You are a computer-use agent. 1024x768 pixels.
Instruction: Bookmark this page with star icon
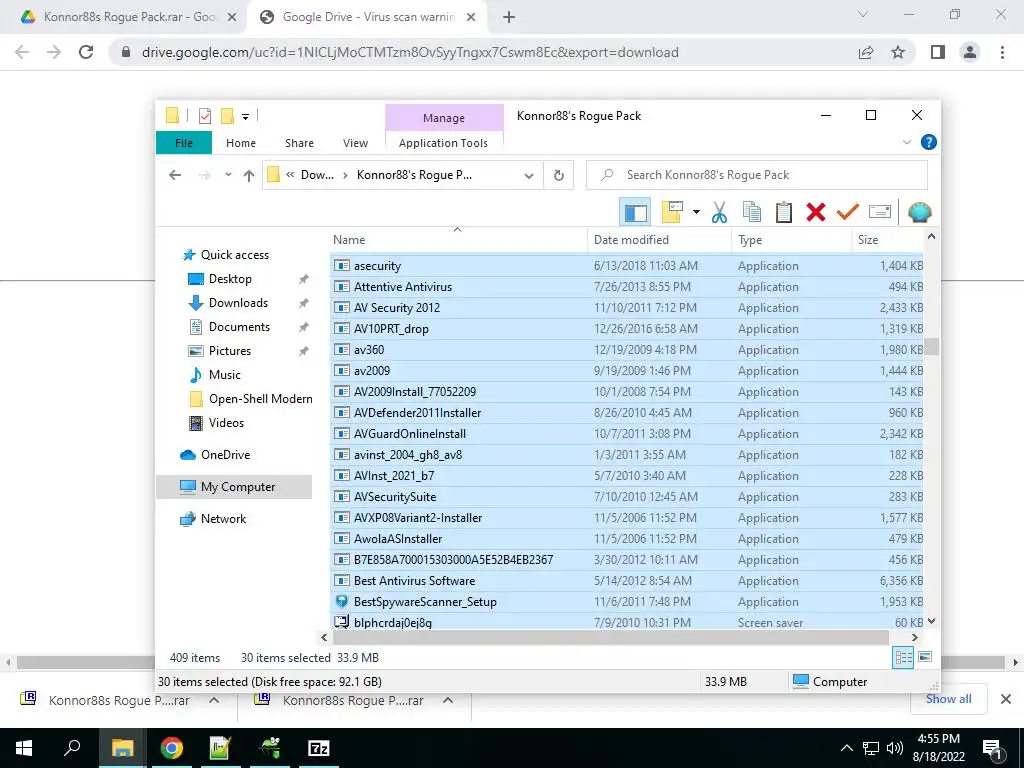pos(898,52)
